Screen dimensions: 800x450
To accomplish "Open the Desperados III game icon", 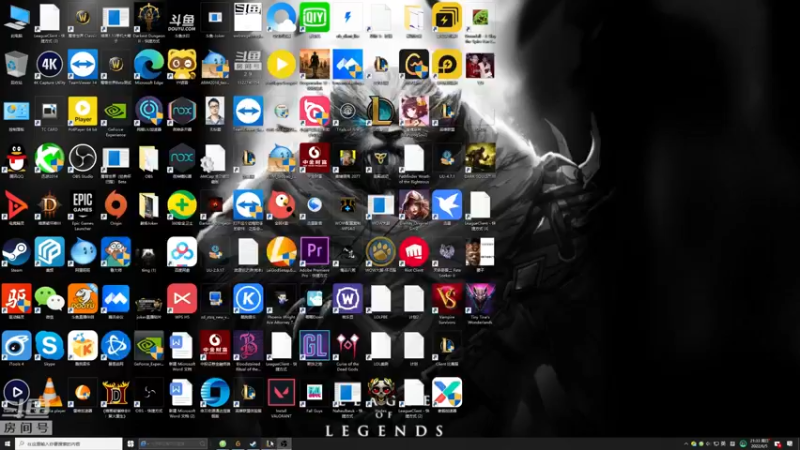I will coord(314,65).
